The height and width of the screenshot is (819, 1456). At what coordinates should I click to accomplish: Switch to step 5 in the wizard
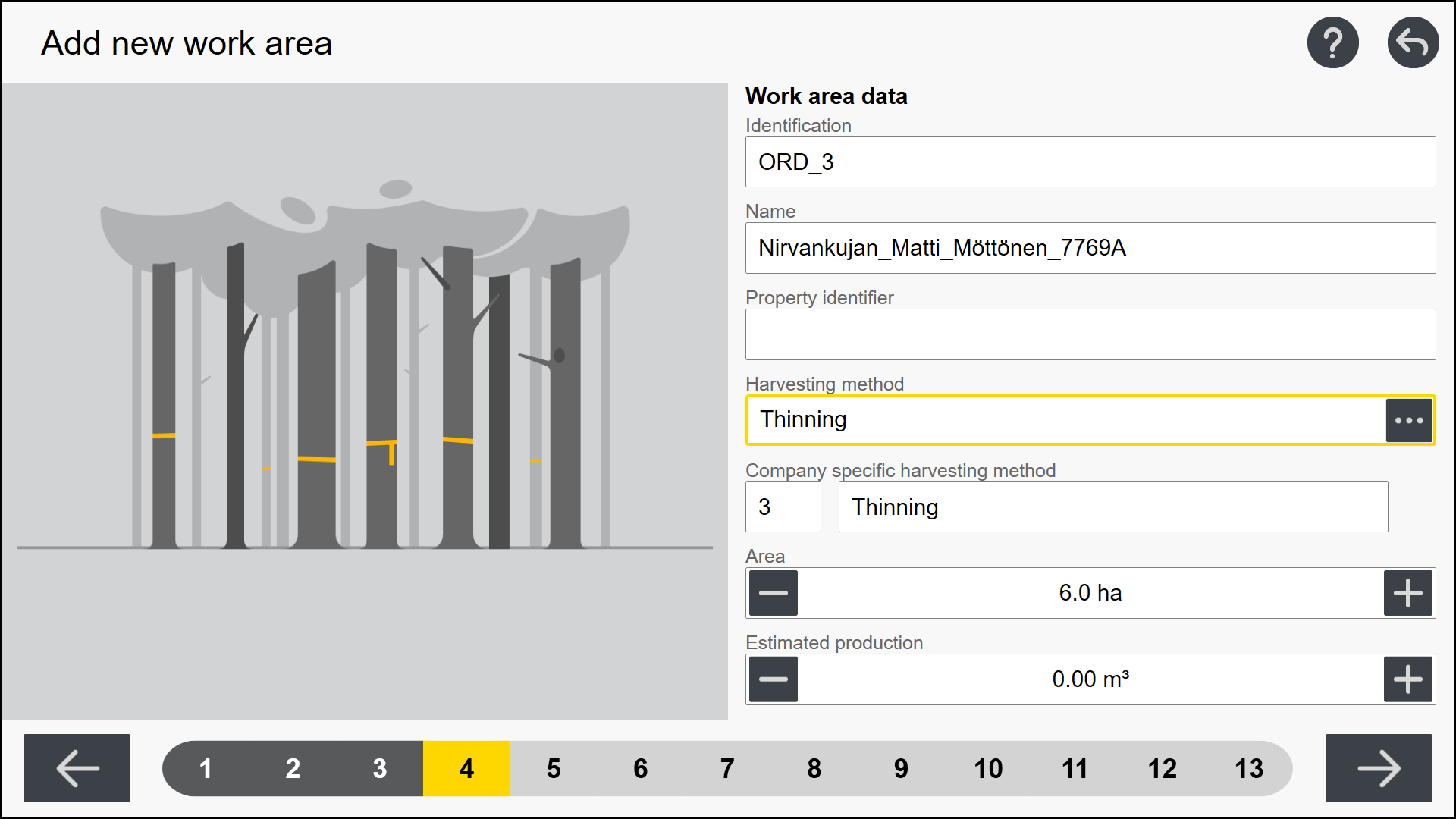(554, 768)
